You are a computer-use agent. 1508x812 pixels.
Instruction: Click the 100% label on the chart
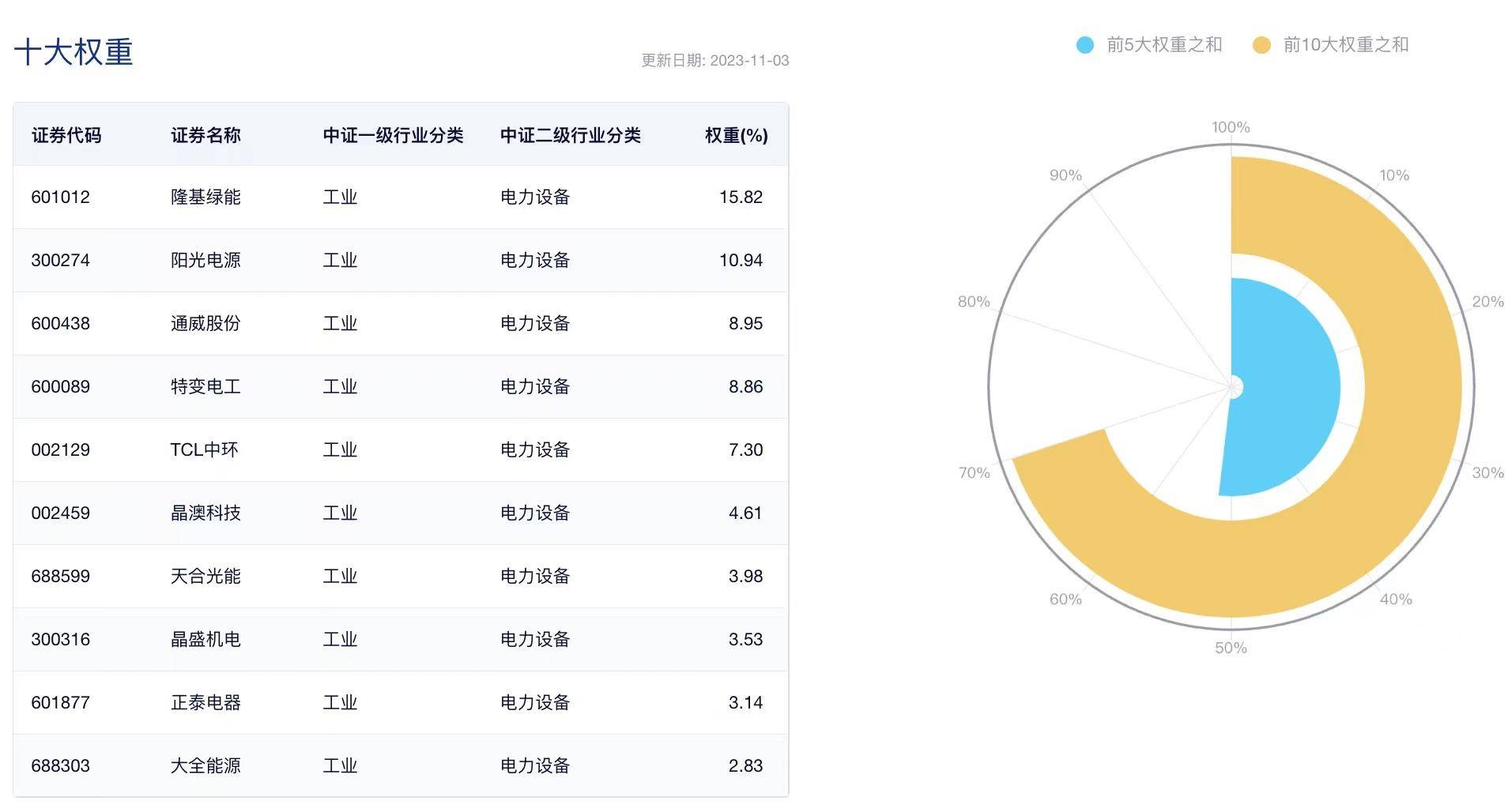[1231, 126]
